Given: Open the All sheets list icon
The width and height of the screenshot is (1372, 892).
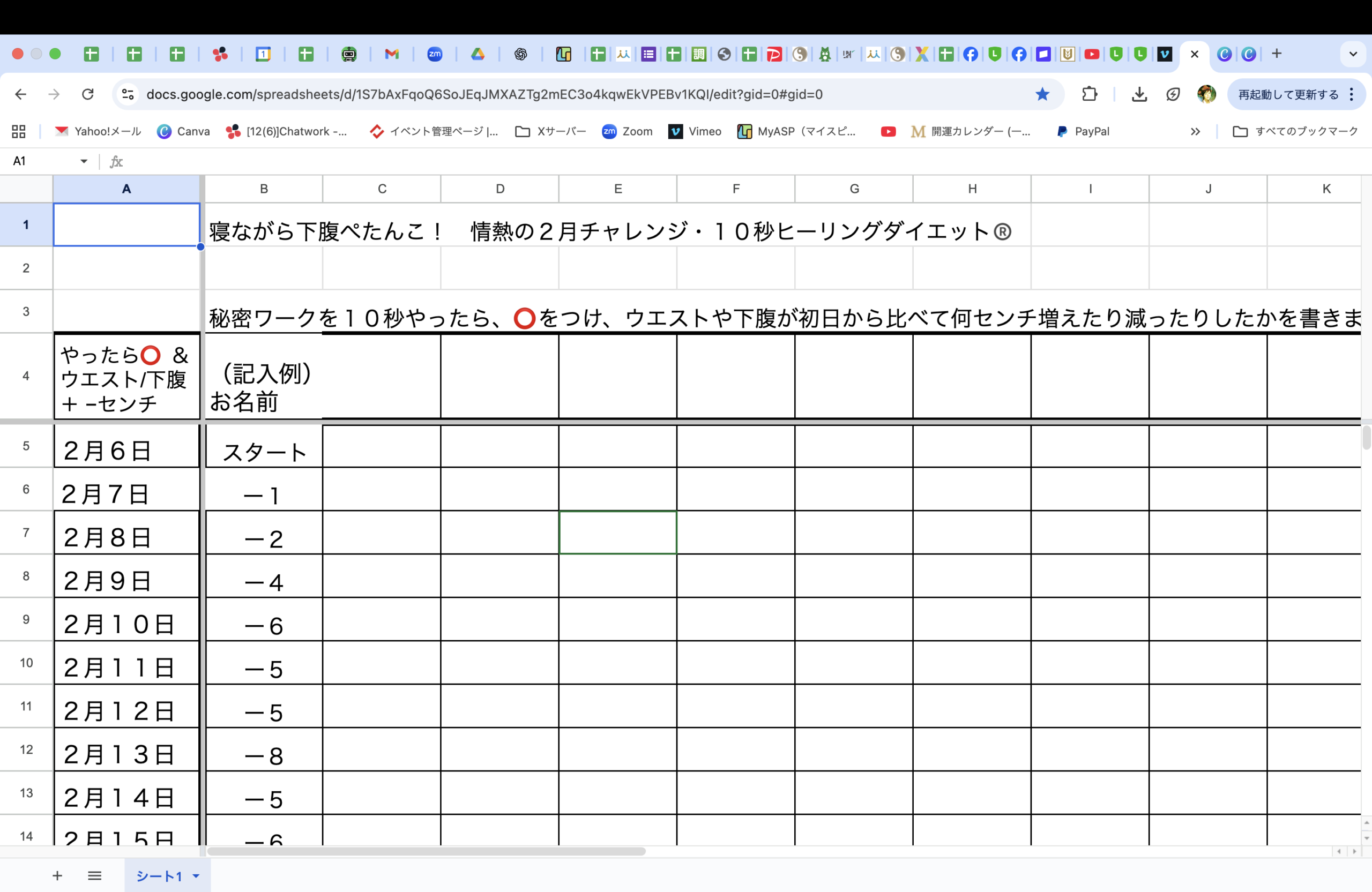Looking at the screenshot, I should 94,876.
